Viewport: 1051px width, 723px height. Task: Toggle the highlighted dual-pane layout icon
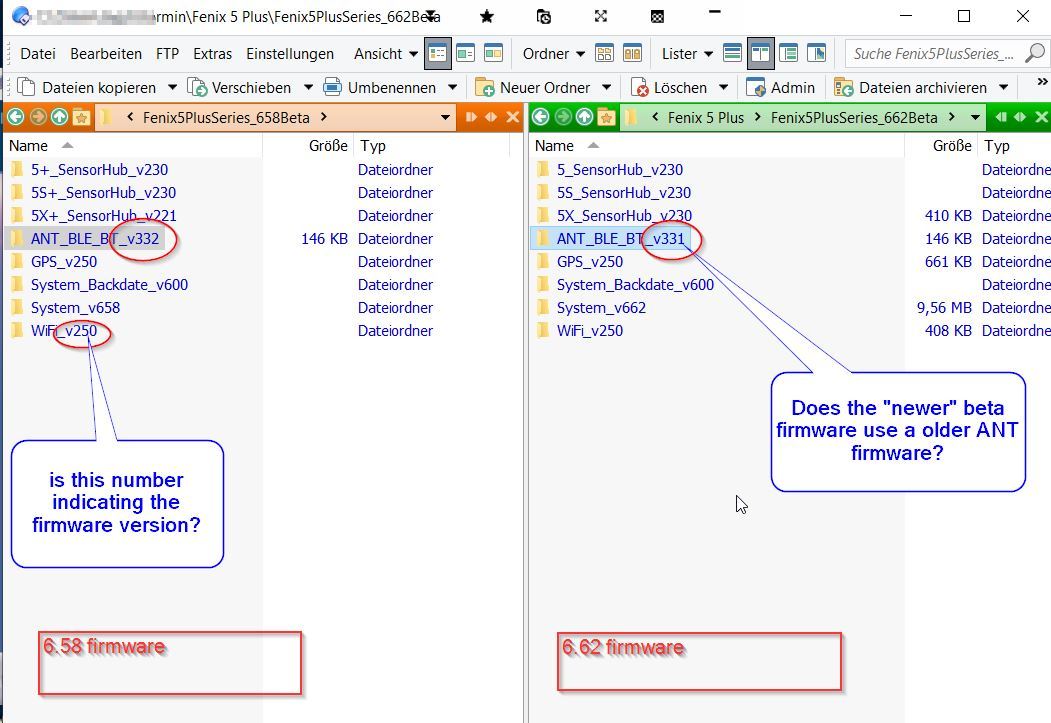click(x=760, y=53)
